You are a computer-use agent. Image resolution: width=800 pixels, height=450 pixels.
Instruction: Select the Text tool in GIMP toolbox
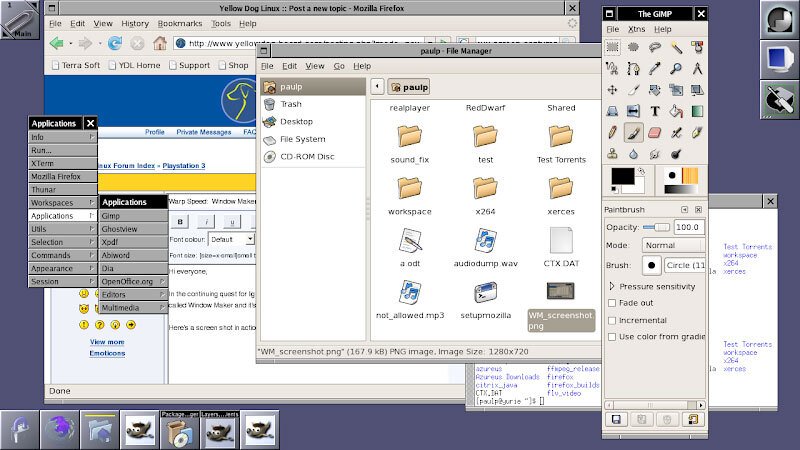(656, 111)
